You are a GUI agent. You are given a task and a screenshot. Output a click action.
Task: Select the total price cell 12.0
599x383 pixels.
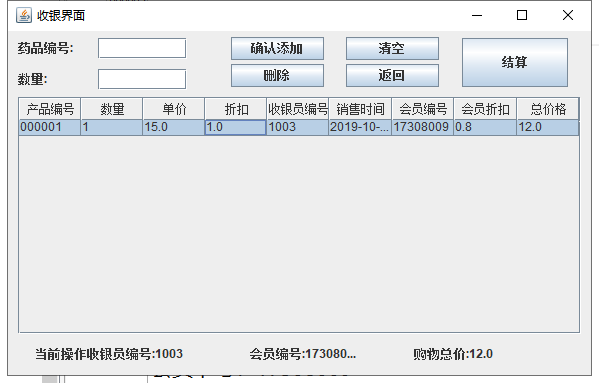click(548, 127)
